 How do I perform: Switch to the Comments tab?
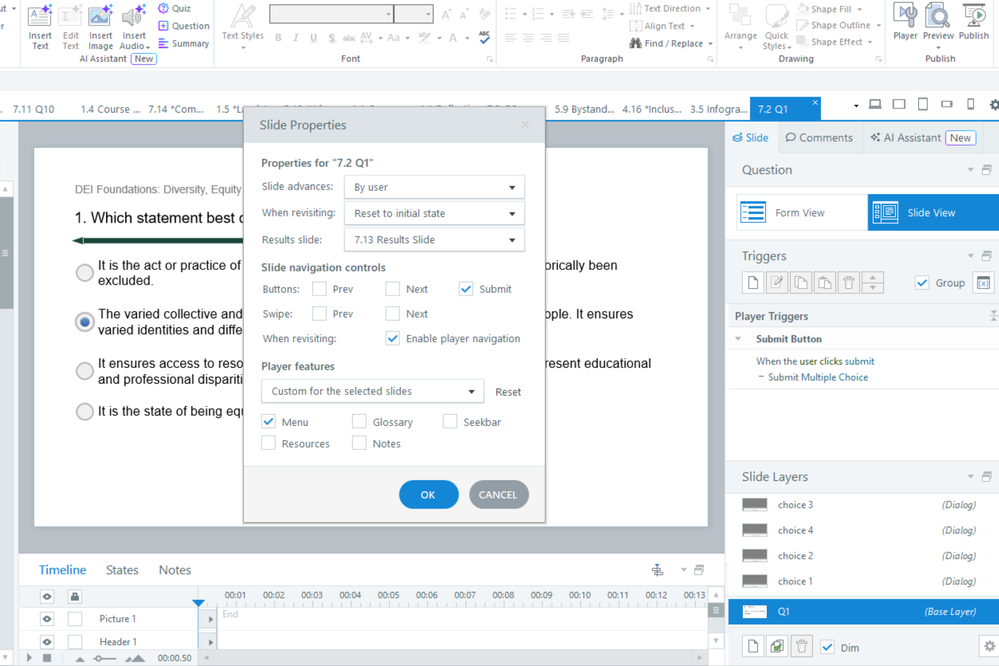[819, 138]
